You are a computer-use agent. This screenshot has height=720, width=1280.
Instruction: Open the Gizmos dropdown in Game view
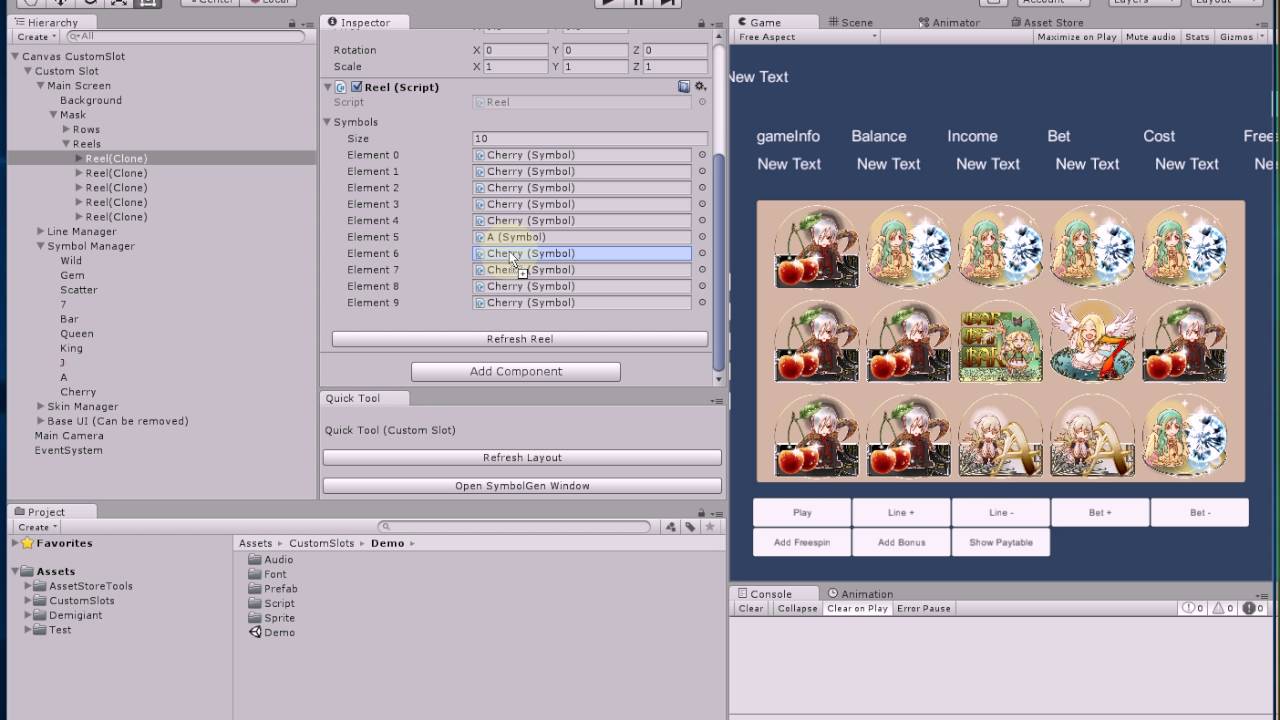[1241, 37]
